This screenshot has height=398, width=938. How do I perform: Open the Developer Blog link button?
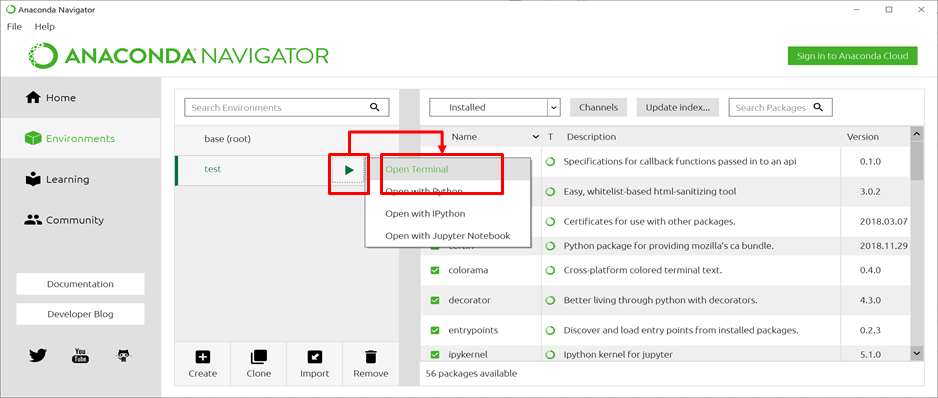[x=80, y=314]
